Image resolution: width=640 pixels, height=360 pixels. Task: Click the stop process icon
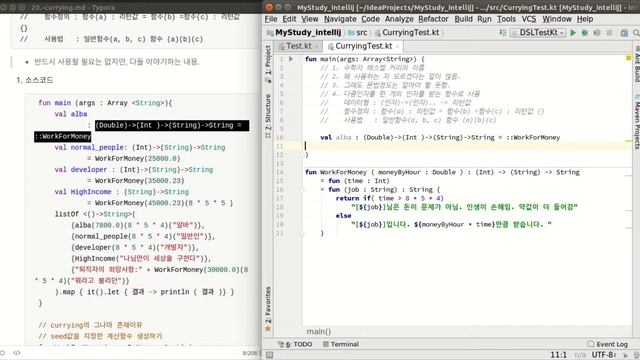(x=609, y=33)
